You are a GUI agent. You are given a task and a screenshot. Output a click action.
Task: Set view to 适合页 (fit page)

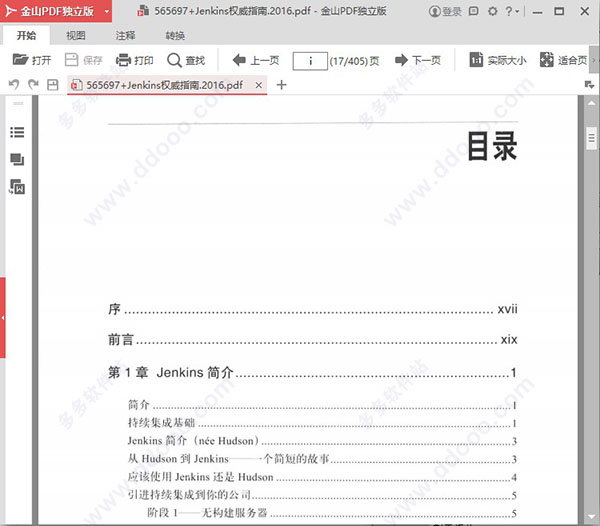563,60
